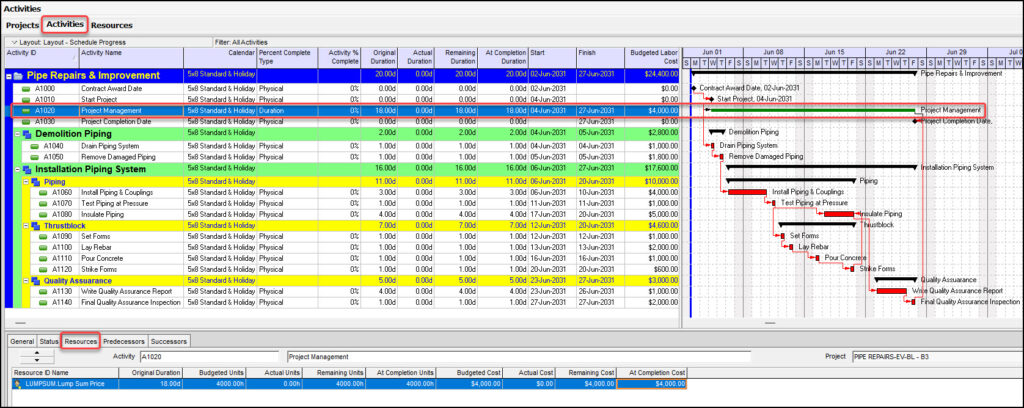Viewport: 1024px width, 408px height.
Task: Collapse the Installation Piping System group
Action: coord(18,170)
